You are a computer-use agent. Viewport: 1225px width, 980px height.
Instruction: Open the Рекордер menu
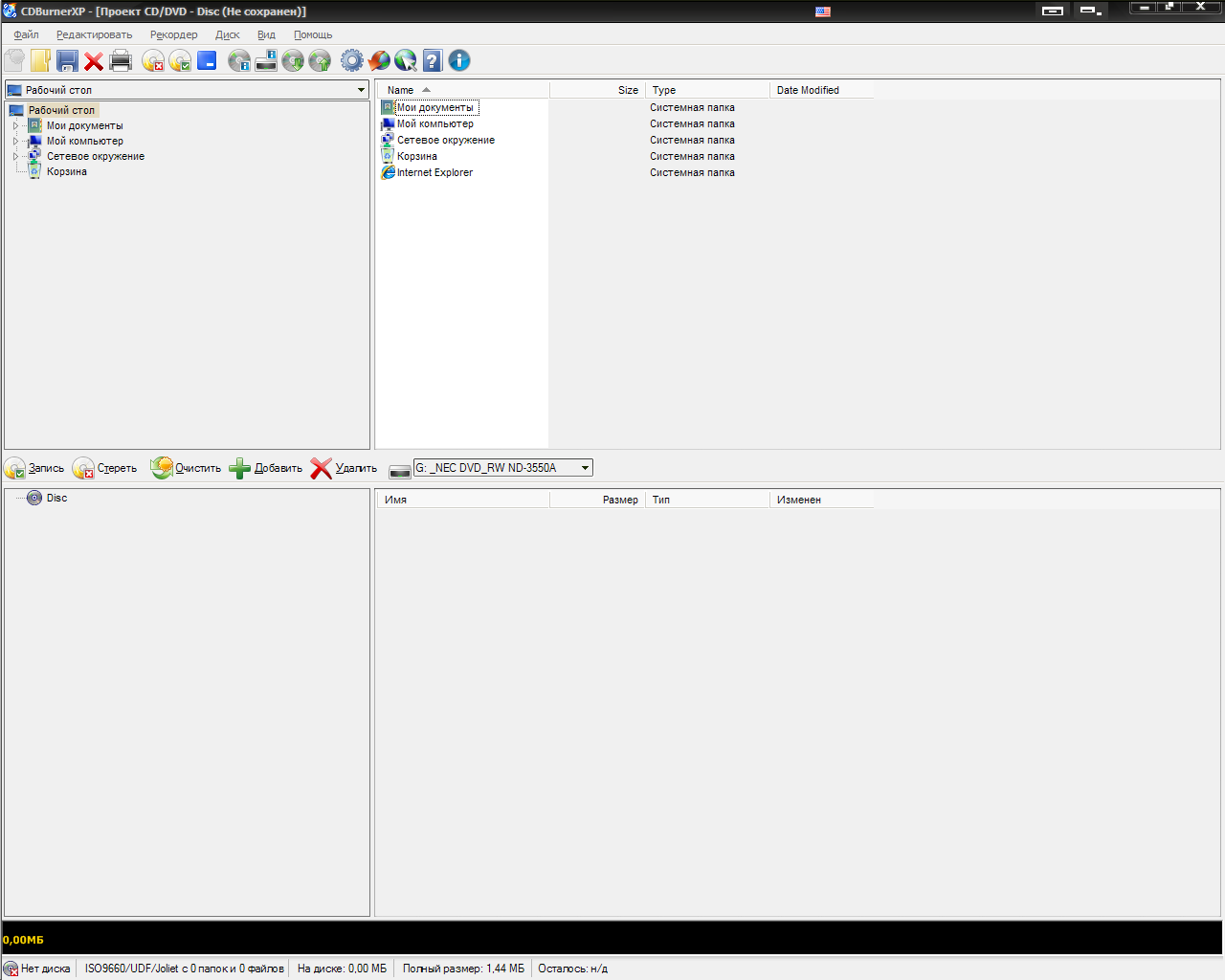[173, 34]
